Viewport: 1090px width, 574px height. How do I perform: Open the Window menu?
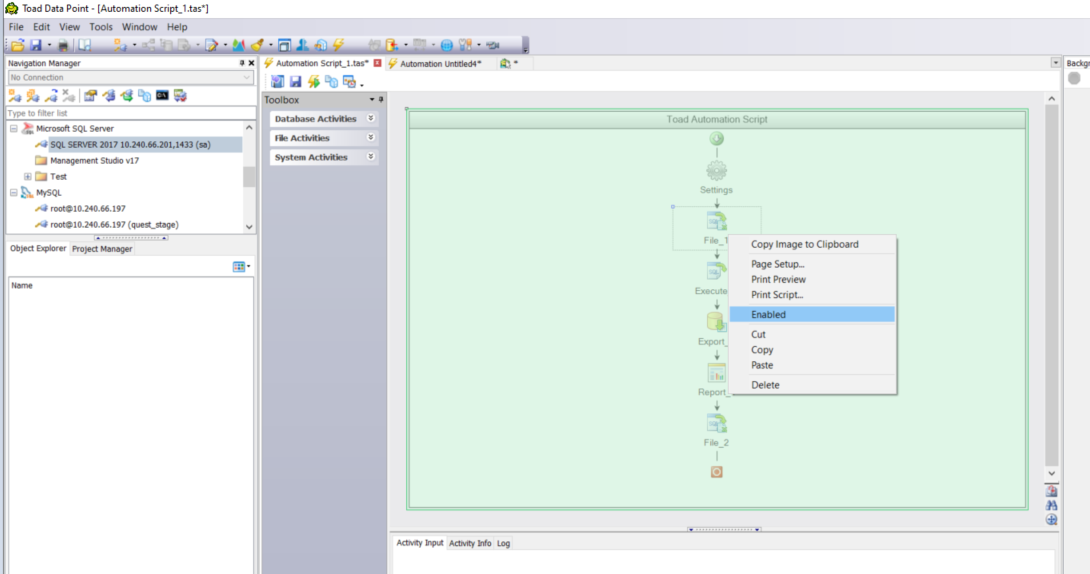(140, 27)
